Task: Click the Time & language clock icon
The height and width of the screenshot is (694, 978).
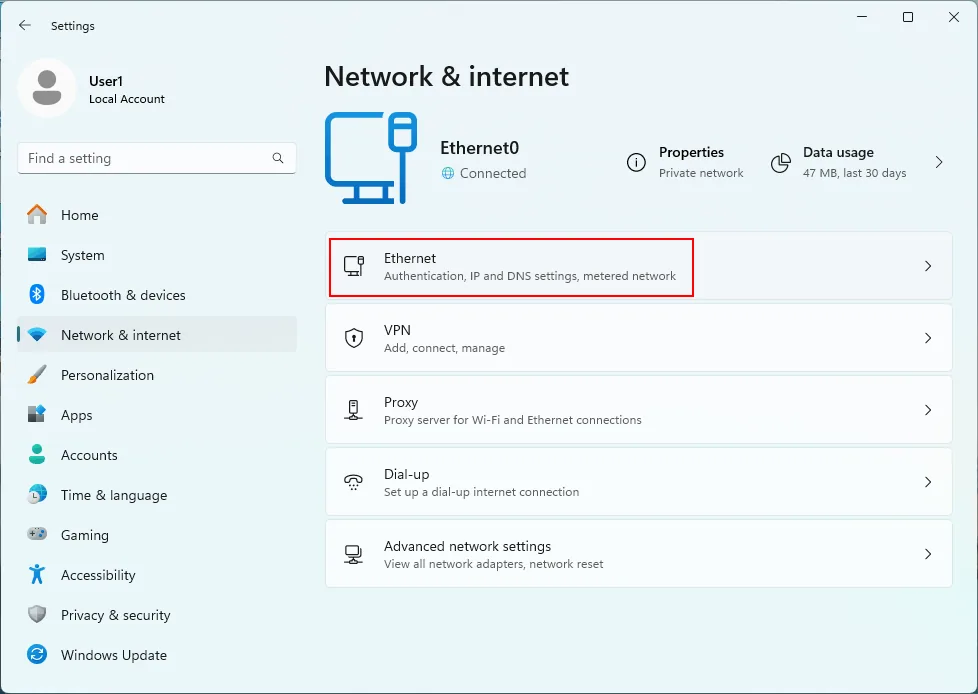Action: click(x=37, y=494)
